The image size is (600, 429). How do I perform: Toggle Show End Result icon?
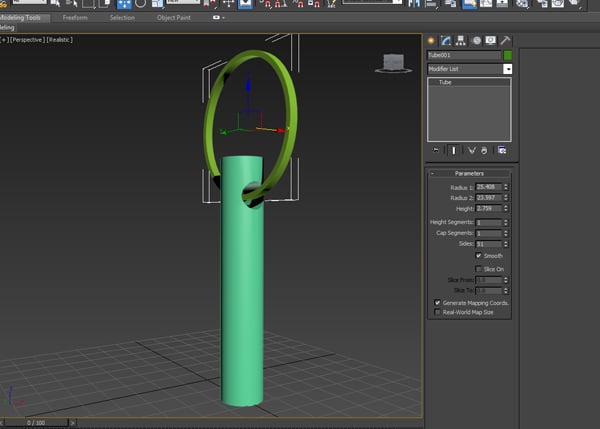click(x=453, y=150)
